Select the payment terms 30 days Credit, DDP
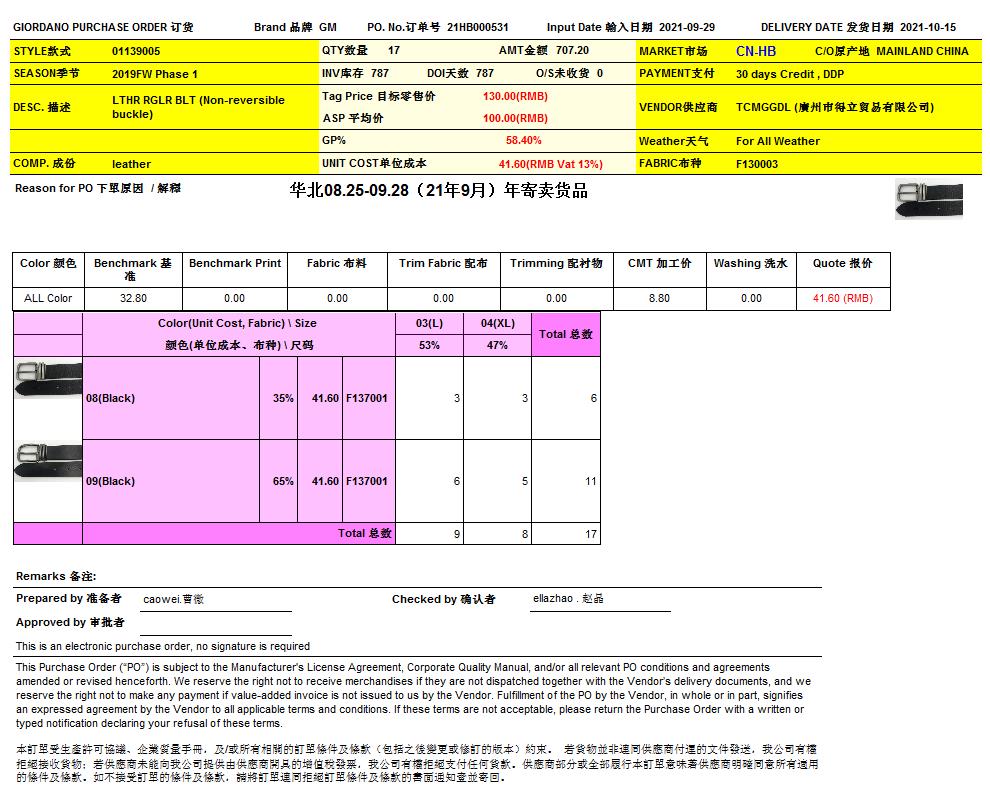Viewport: 990px width, 806px height. coord(790,74)
